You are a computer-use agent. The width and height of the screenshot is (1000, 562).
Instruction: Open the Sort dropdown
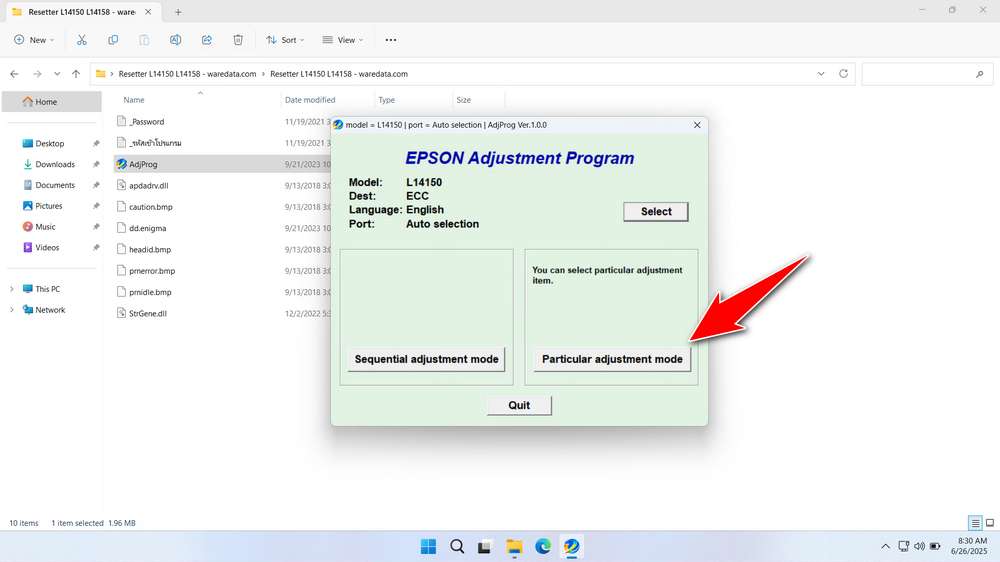[x=284, y=40]
